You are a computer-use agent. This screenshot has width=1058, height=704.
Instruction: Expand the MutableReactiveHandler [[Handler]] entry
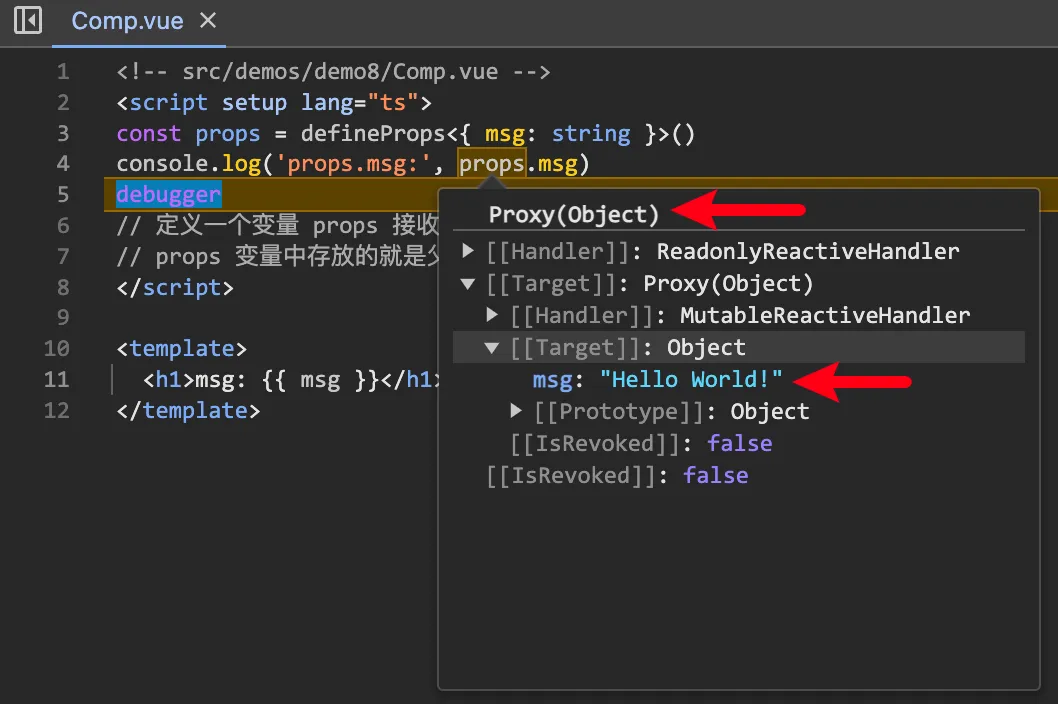pyautogui.click(x=492, y=315)
